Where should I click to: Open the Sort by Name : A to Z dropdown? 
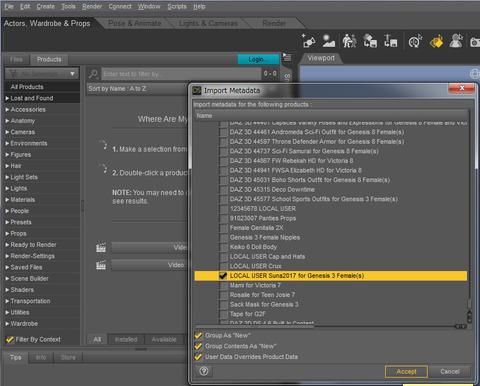pos(137,89)
